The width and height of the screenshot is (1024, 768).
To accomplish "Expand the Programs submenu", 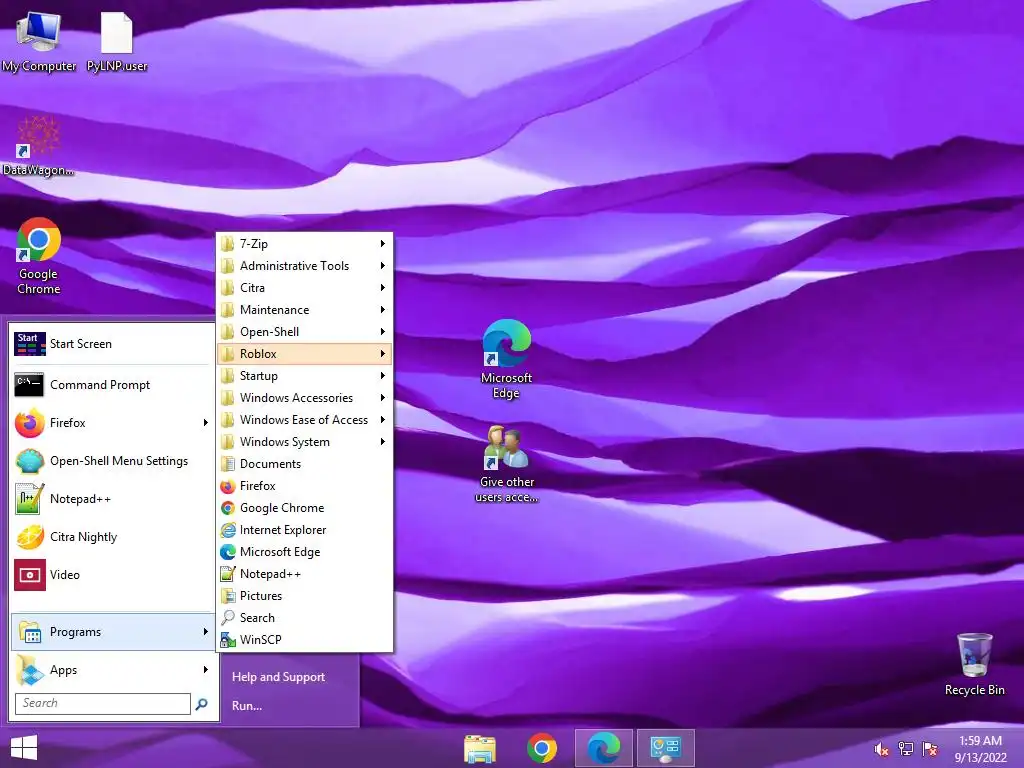I will pyautogui.click(x=113, y=632).
